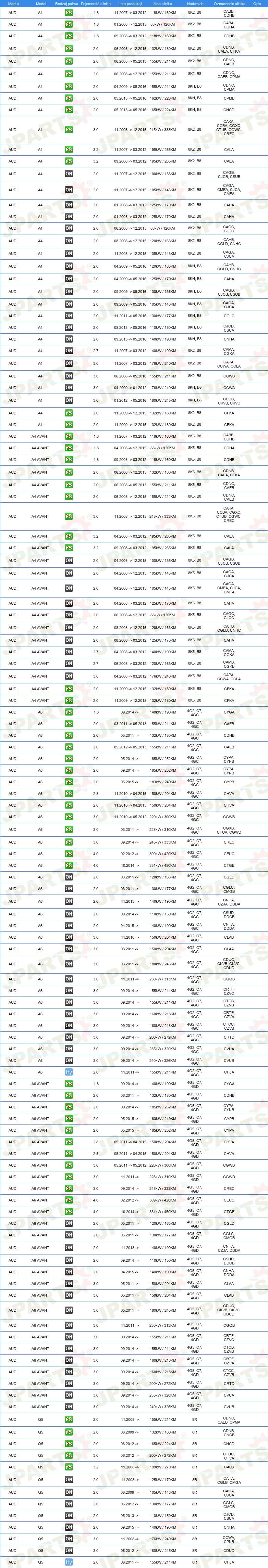Select '09.2015 ->' date in Q5 CNHA row
This screenshot has width=268, height=1568.
[x=130, y=1527]
